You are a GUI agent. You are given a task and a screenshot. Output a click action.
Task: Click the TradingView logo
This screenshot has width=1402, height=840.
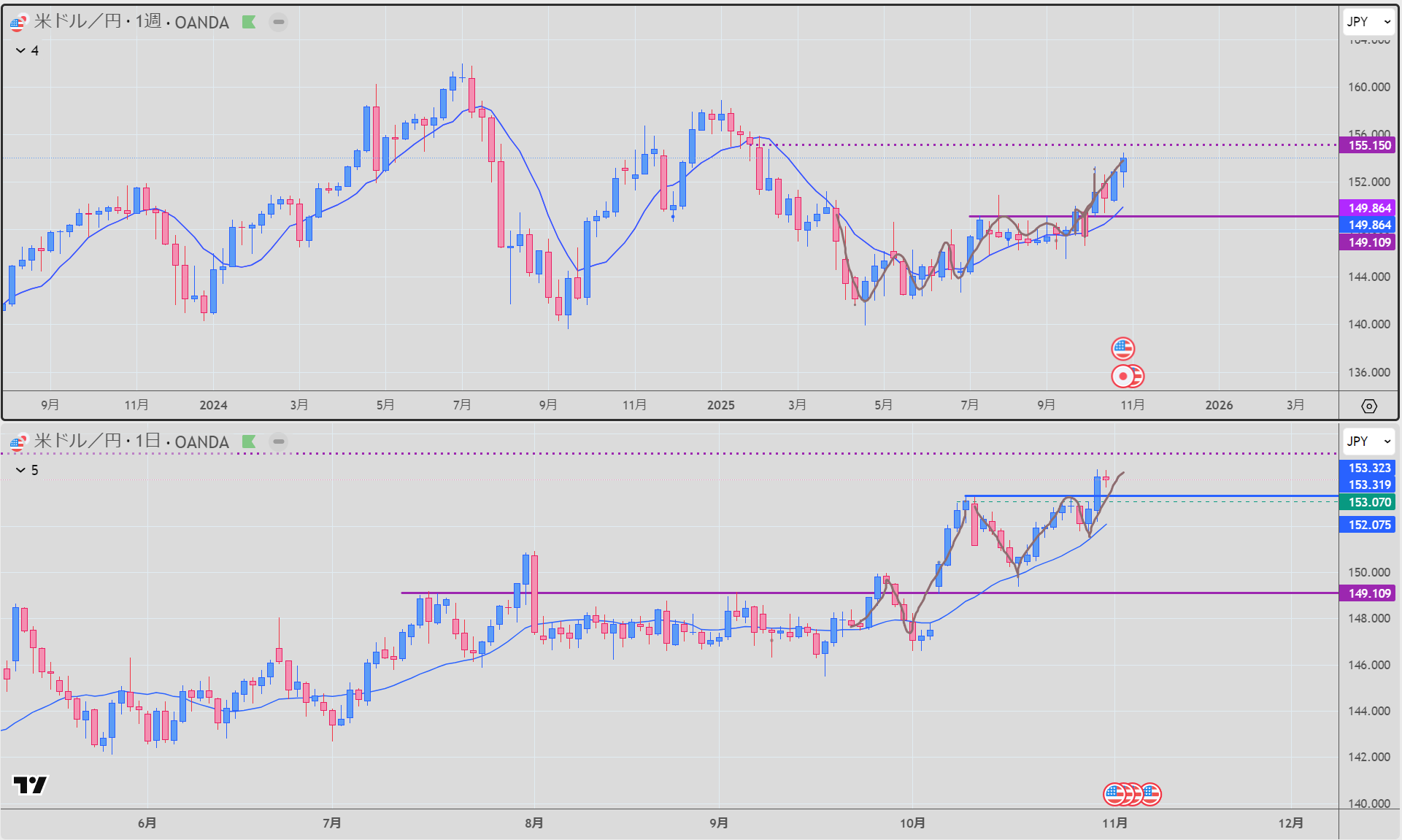pos(30,785)
